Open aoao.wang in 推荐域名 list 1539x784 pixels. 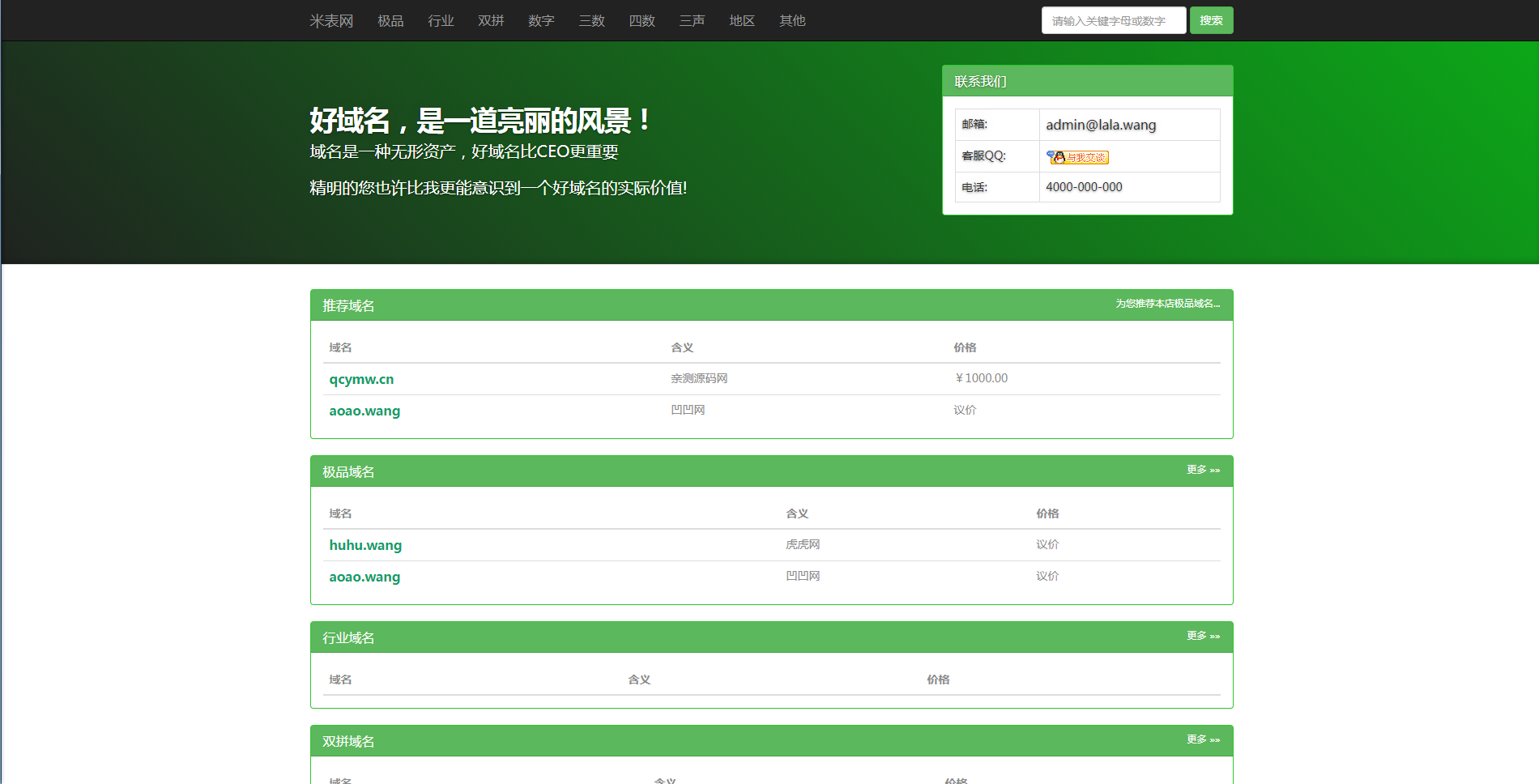tap(364, 411)
